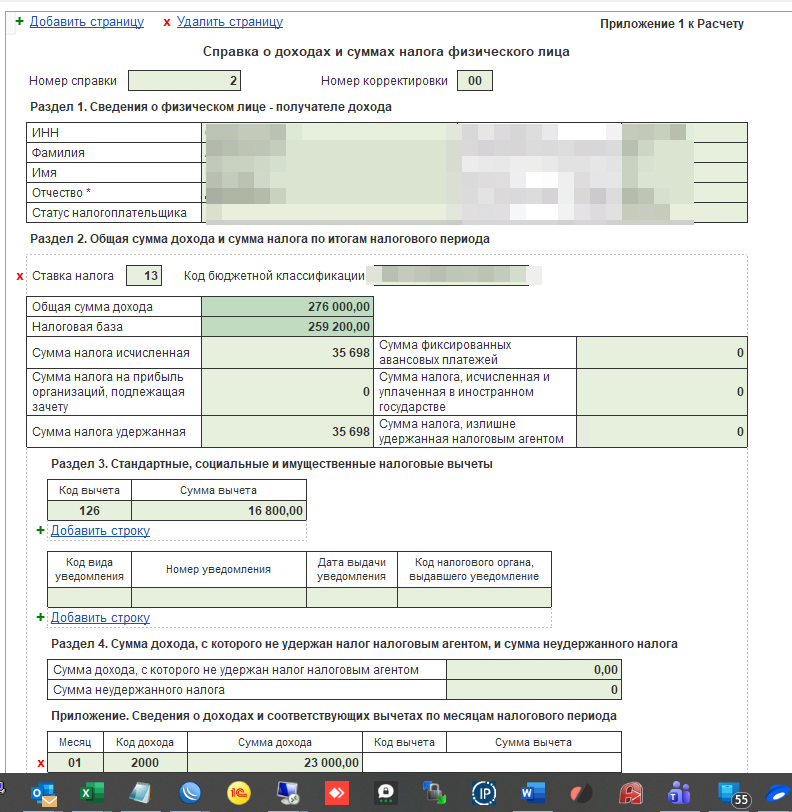Open AnyDesk from the taskbar
Image resolution: width=792 pixels, height=812 pixels.
coord(337,794)
